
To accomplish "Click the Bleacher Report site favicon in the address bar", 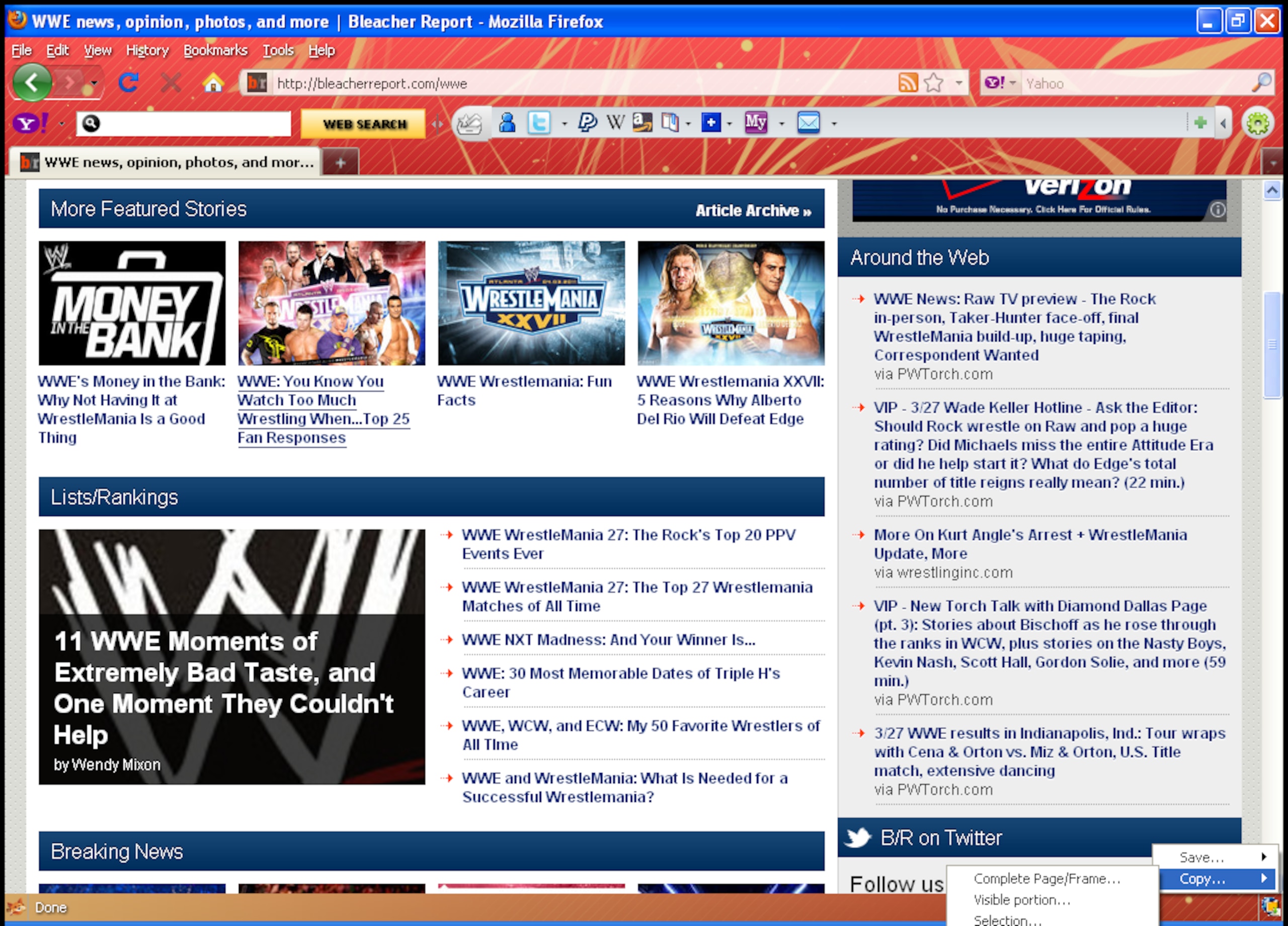I will coord(257,83).
